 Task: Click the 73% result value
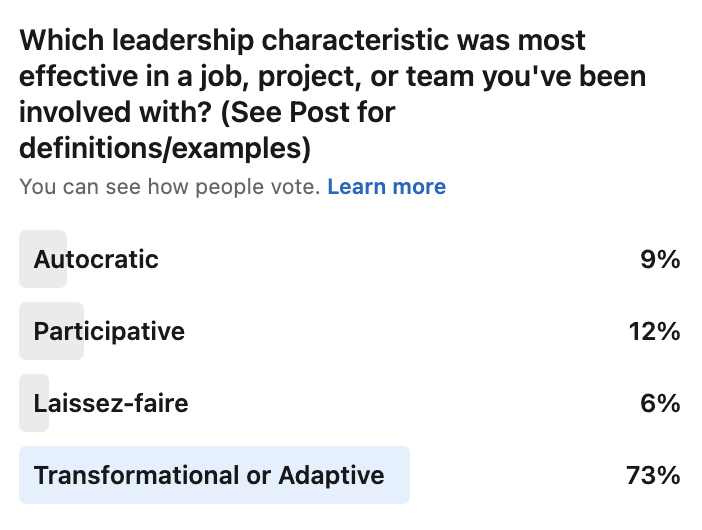pos(653,475)
